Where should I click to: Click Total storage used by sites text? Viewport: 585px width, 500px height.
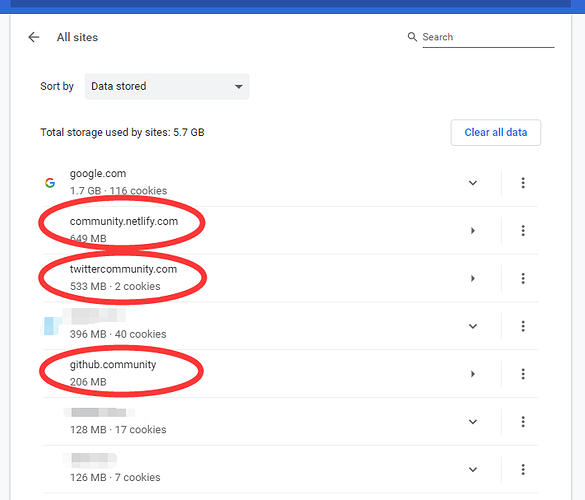(x=122, y=132)
